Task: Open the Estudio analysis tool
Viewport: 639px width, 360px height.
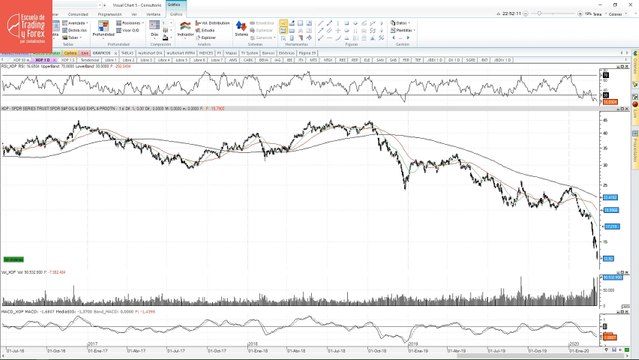Action: 205,30
